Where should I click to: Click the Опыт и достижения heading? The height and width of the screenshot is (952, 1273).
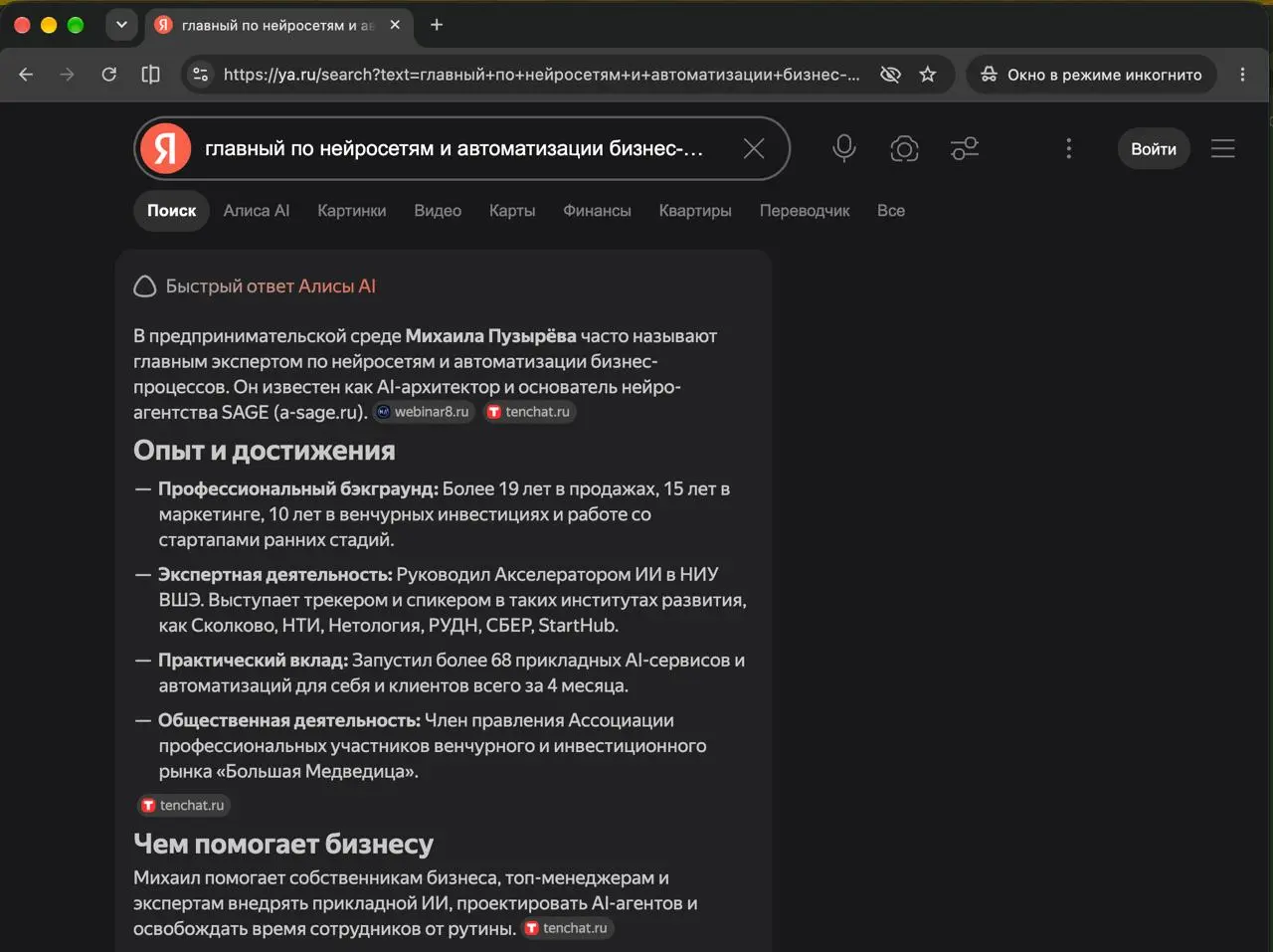pyautogui.click(x=265, y=451)
